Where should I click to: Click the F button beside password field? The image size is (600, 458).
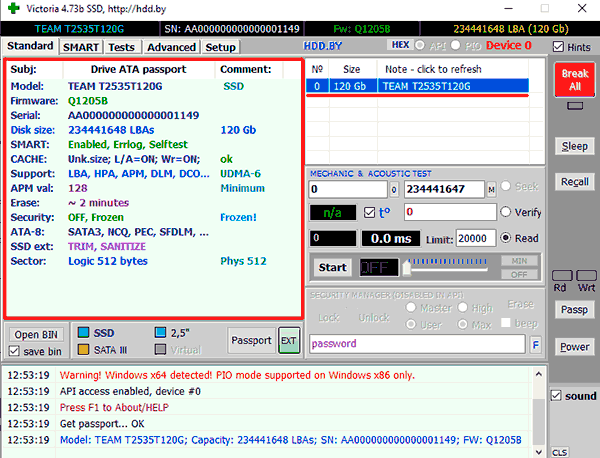(x=536, y=346)
